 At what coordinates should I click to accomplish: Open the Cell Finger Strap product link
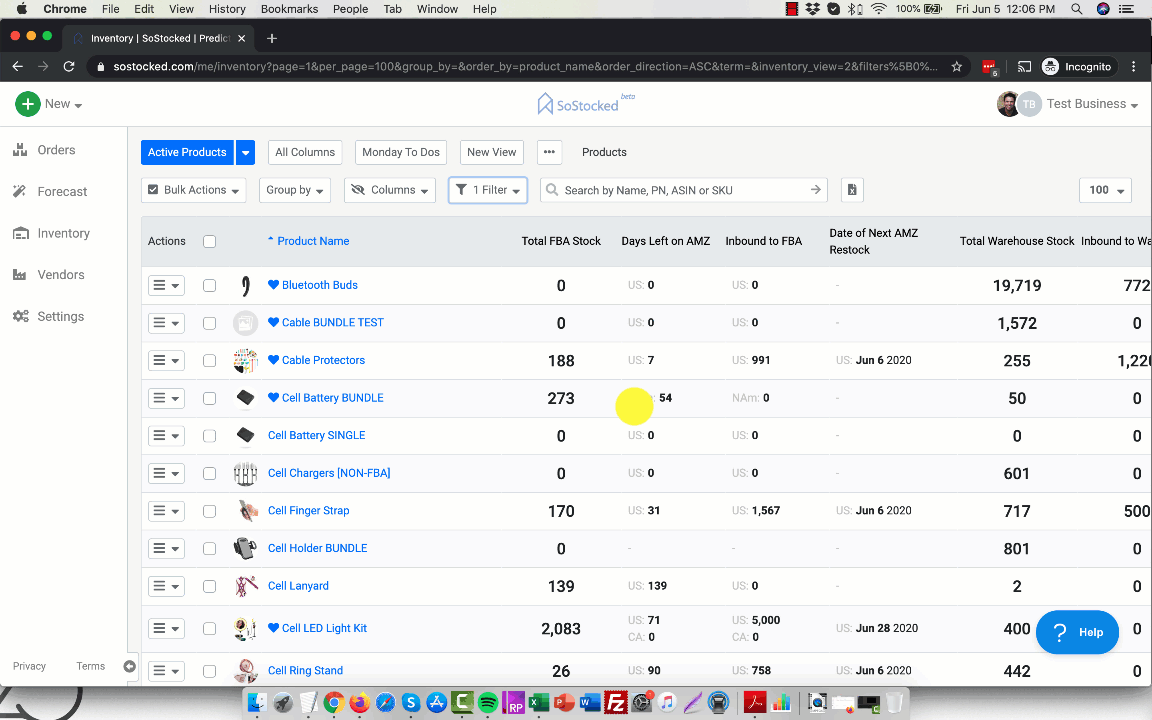point(309,511)
